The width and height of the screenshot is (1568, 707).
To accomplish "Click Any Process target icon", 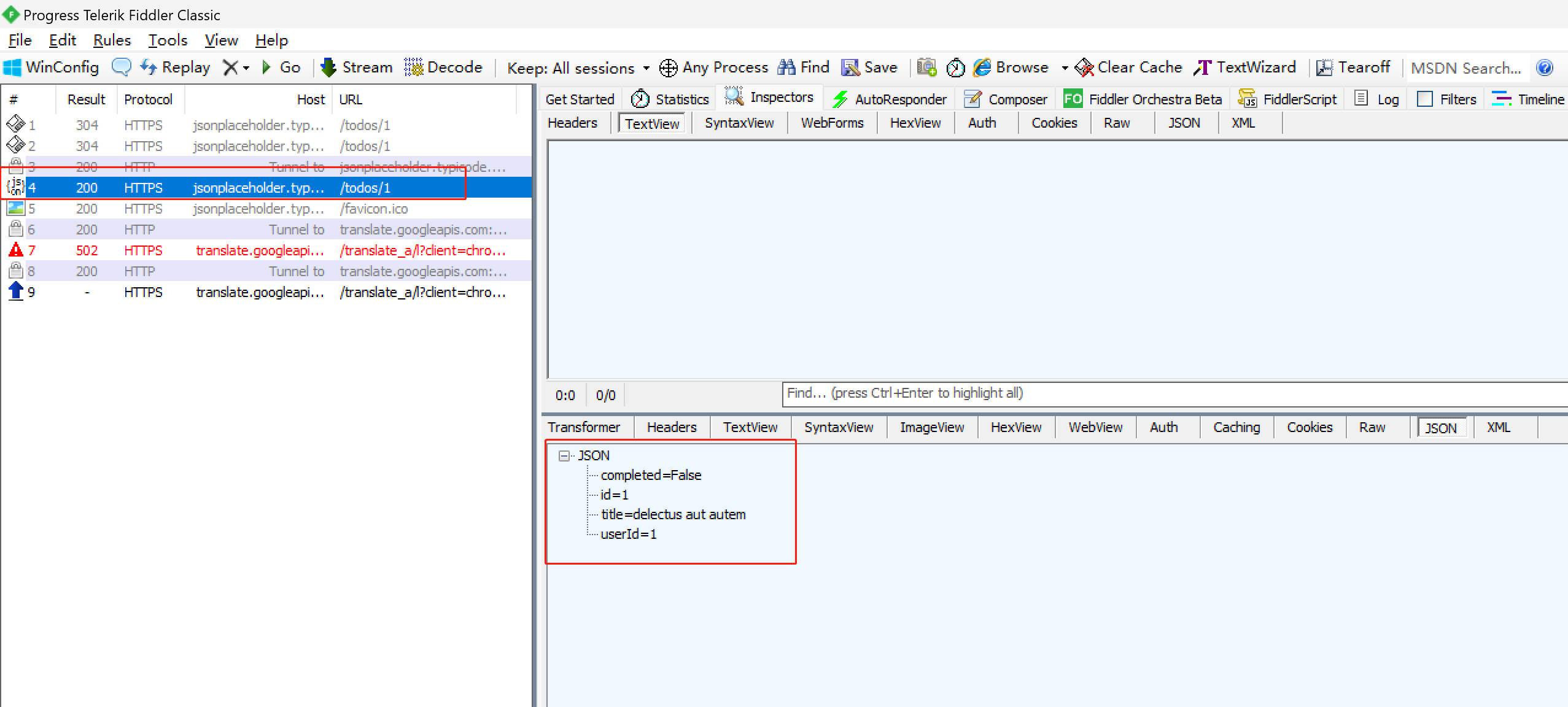I will [668, 68].
